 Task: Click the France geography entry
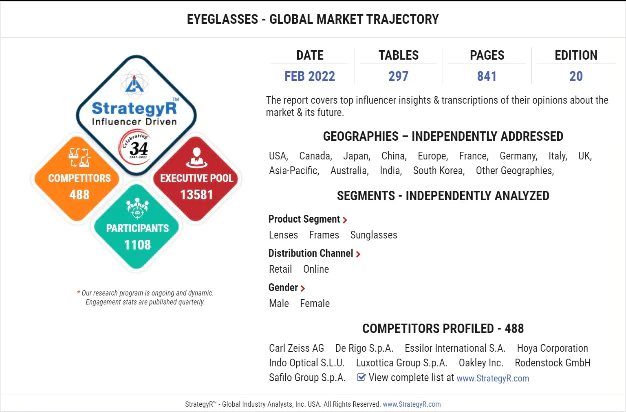[474, 156]
